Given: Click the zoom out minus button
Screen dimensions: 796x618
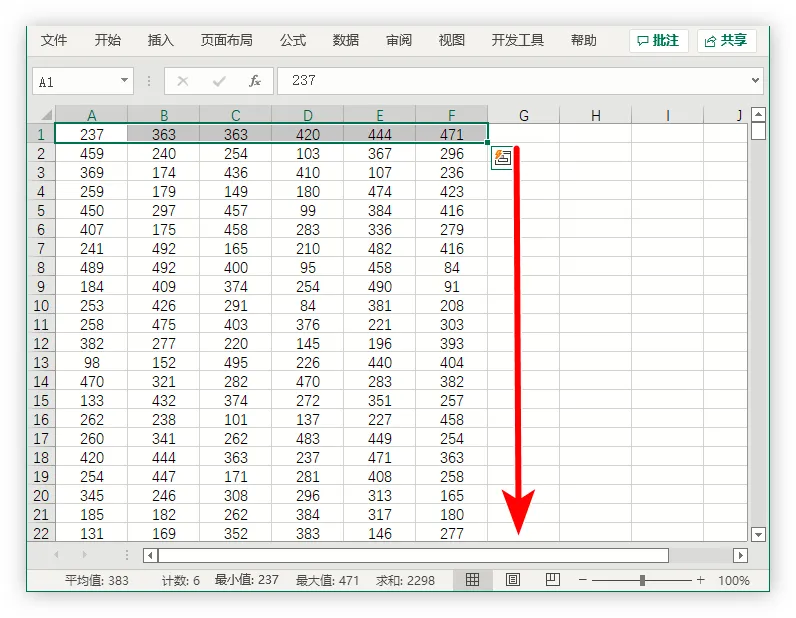Looking at the screenshot, I should pos(583,580).
